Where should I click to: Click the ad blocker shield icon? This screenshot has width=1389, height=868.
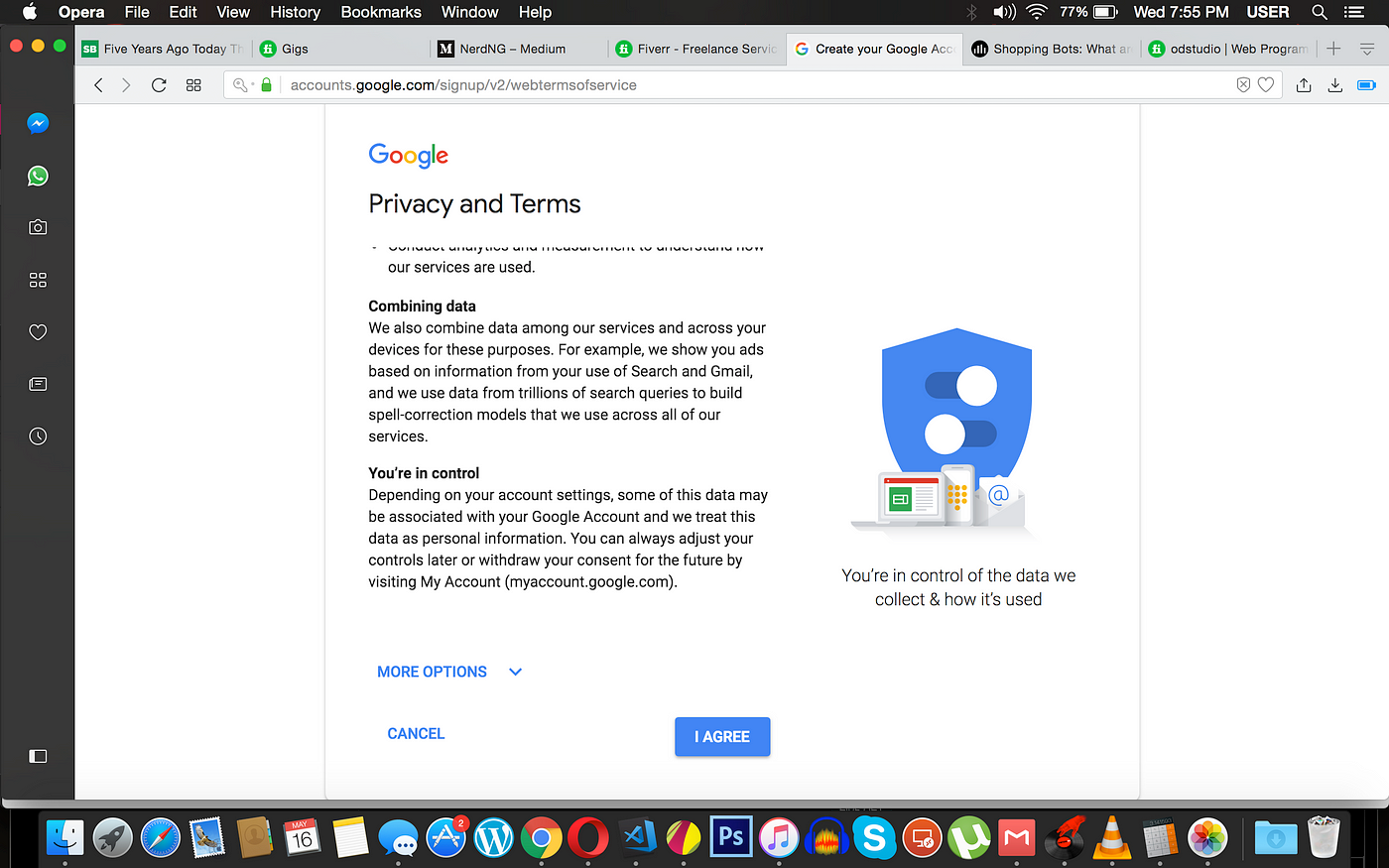[1243, 85]
